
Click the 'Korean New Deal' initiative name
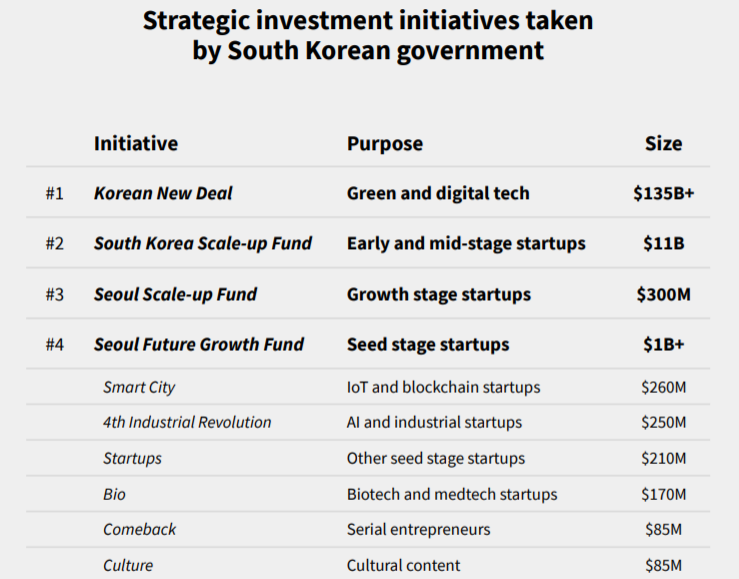point(163,193)
